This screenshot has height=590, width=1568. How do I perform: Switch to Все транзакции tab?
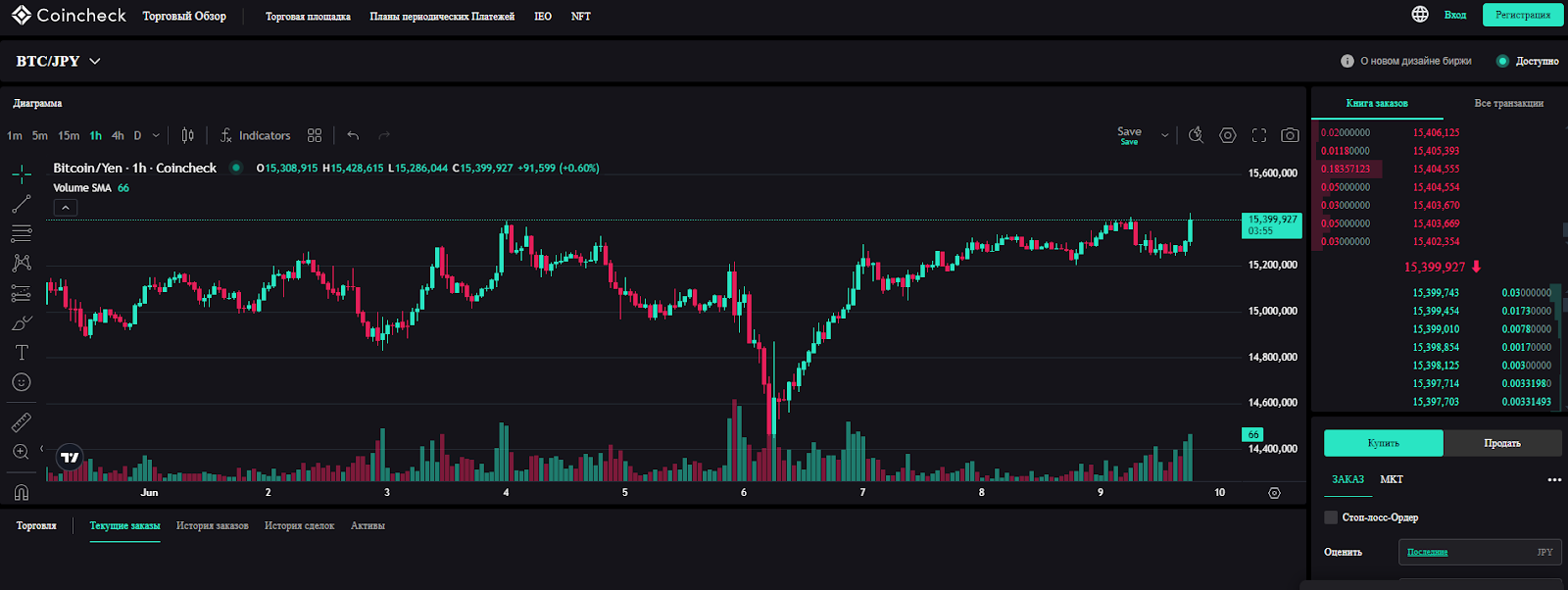tap(1508, 103)
